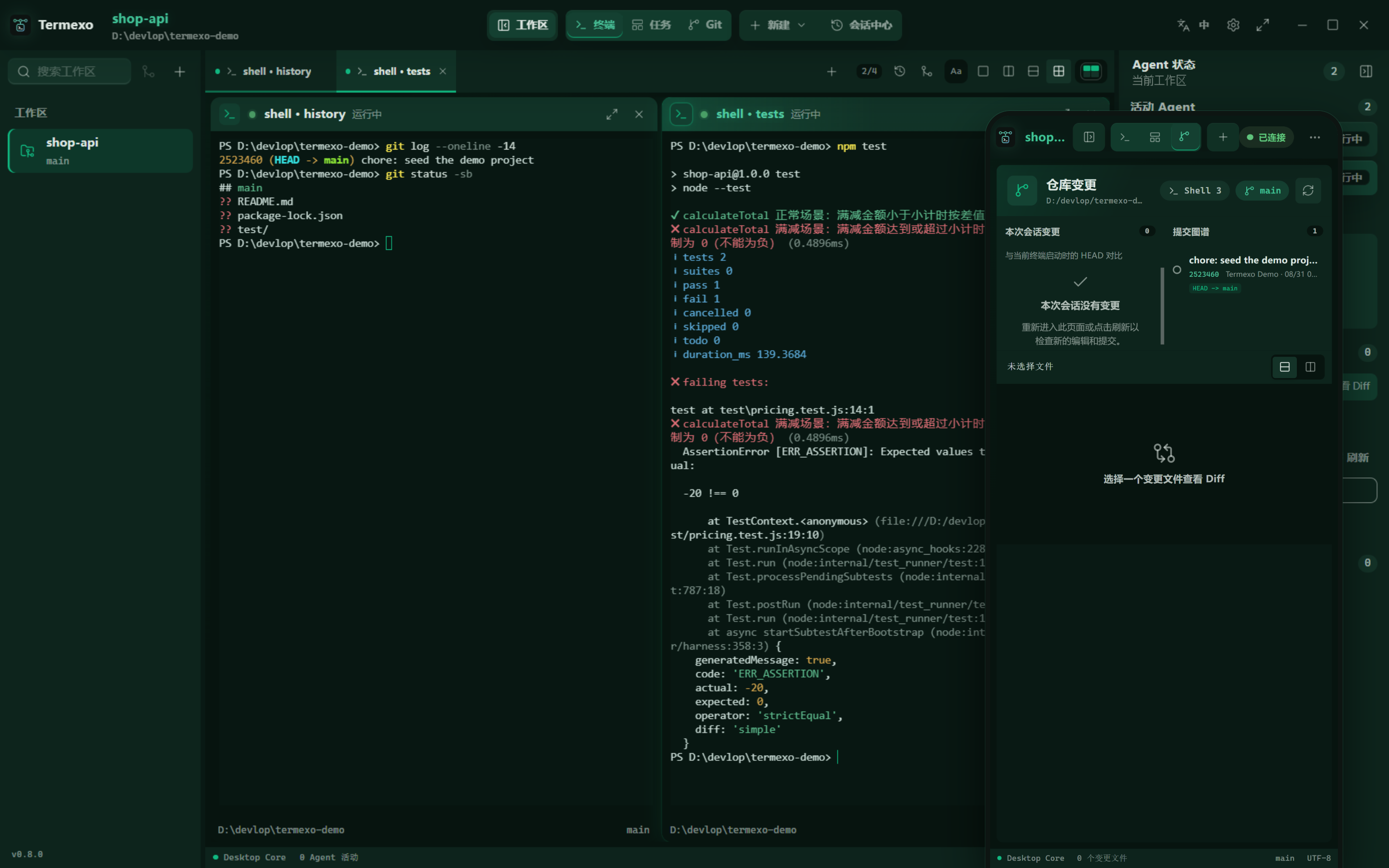This screenshot has width=1389, height=868.
Task: Switch diff to side-by-side view
Action: click(1310, 367)
